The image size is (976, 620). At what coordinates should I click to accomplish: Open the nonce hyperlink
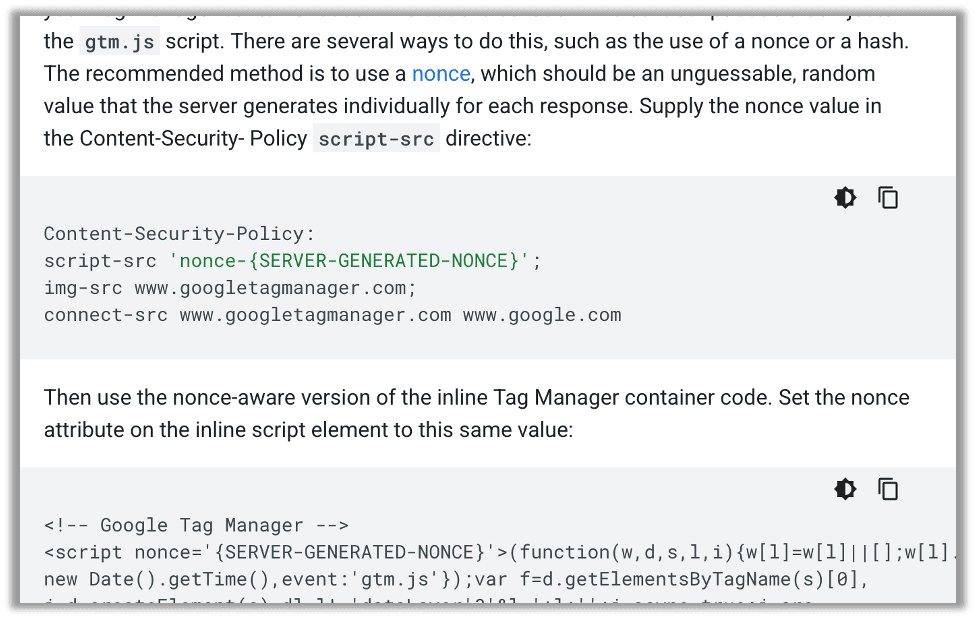(x=440, y=73)
